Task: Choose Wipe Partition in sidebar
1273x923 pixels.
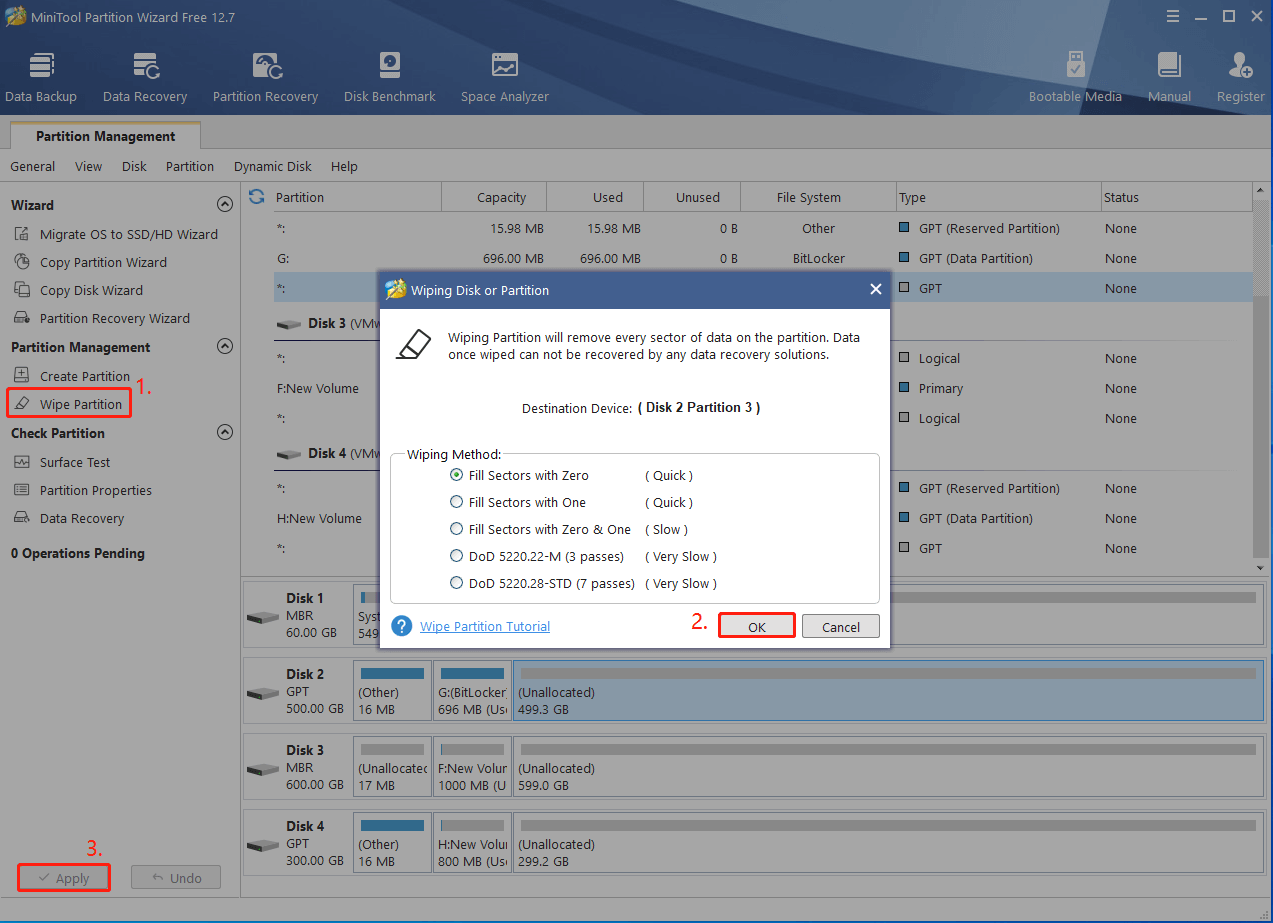Action: (69, 404)
